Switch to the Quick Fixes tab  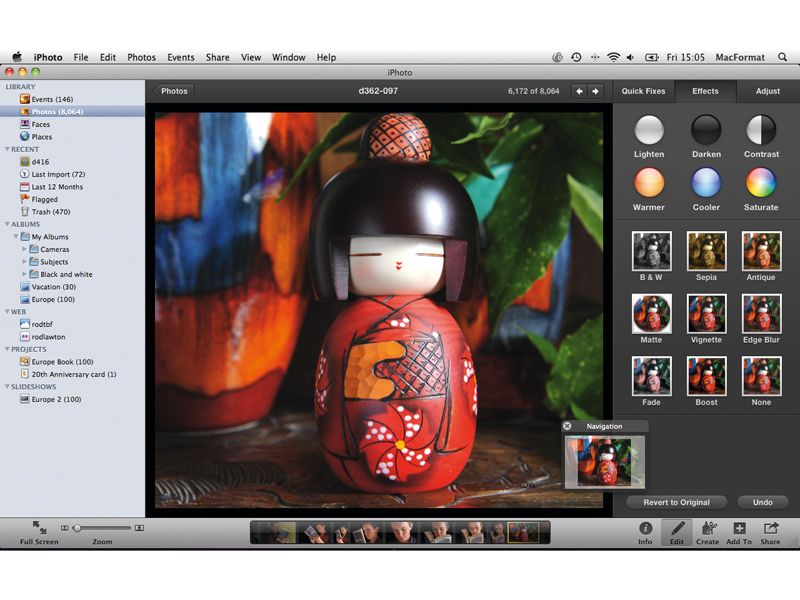(643, 91)
